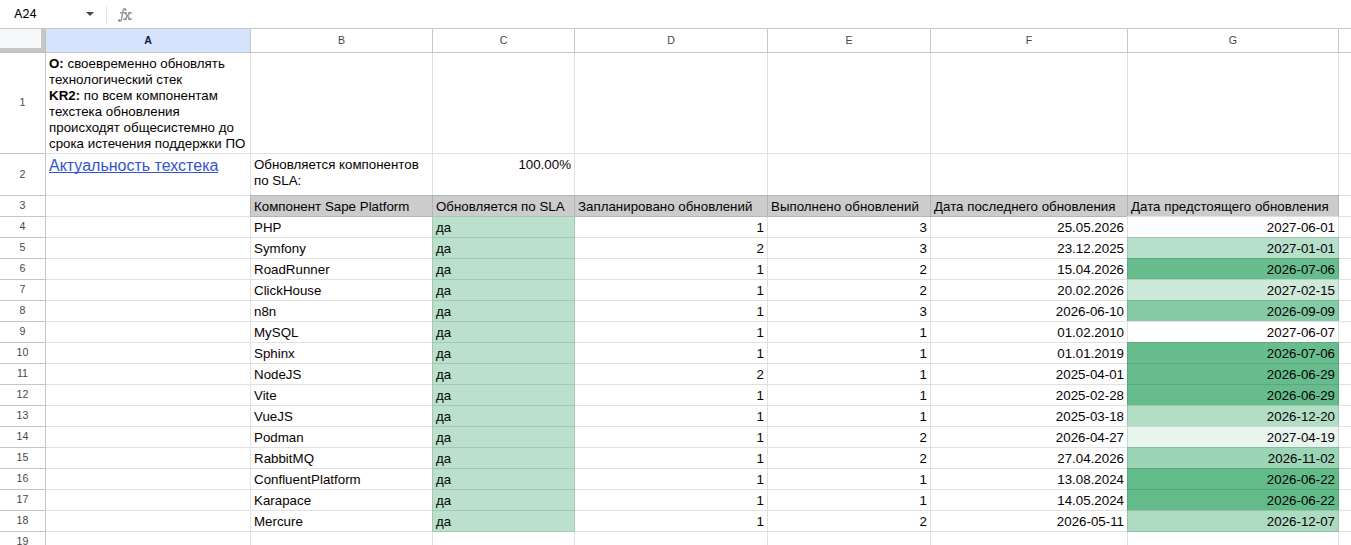Select the Symfony component cell
Viewport: 1351px width, 545px height.
[341, 248]
